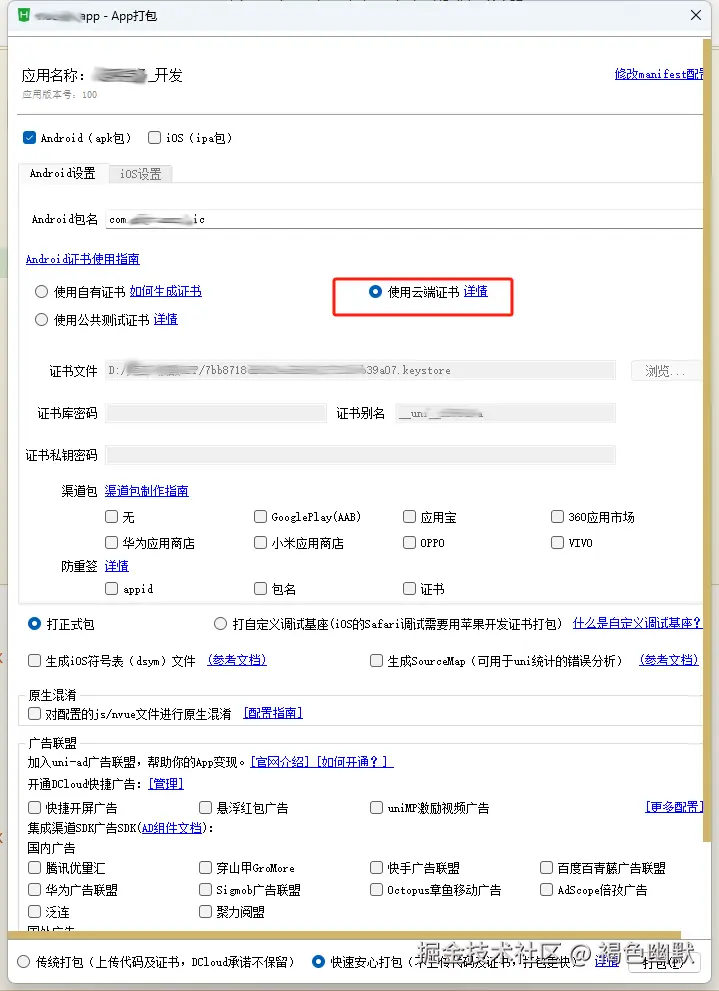
Task: Check the appid anti-resign checkbox
Action: point(112,589)
